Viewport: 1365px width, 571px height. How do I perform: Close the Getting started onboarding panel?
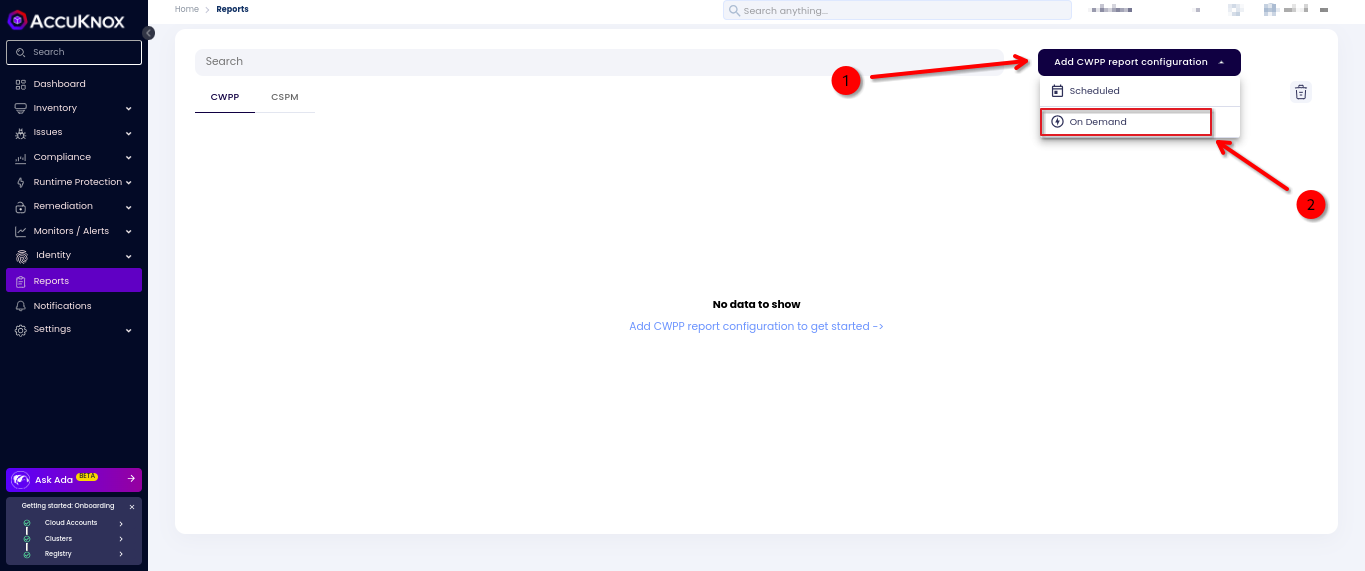point(132,507)
